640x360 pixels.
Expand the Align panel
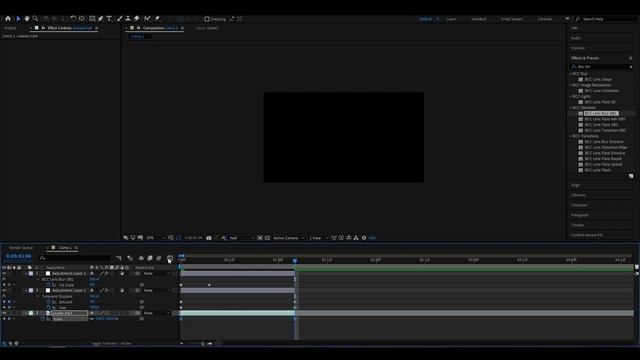point(575,185)
